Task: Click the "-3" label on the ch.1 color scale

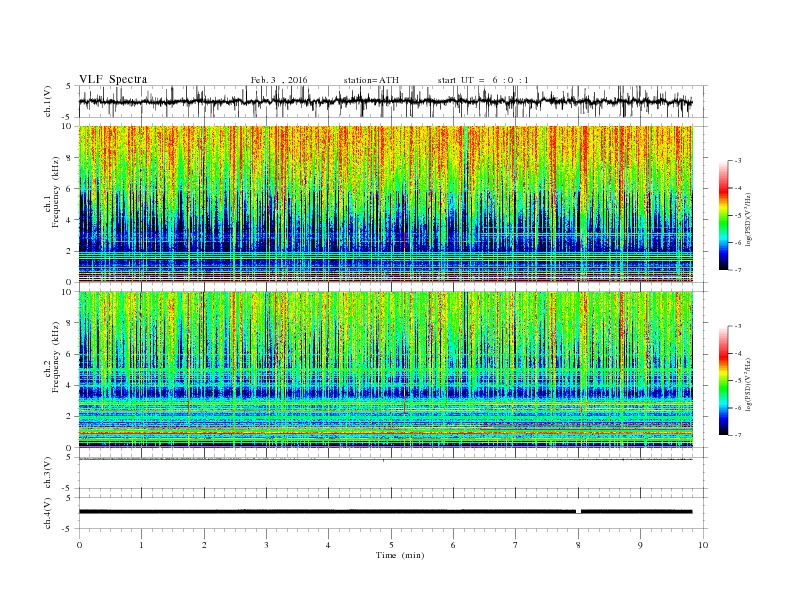Action: (738, 161)
